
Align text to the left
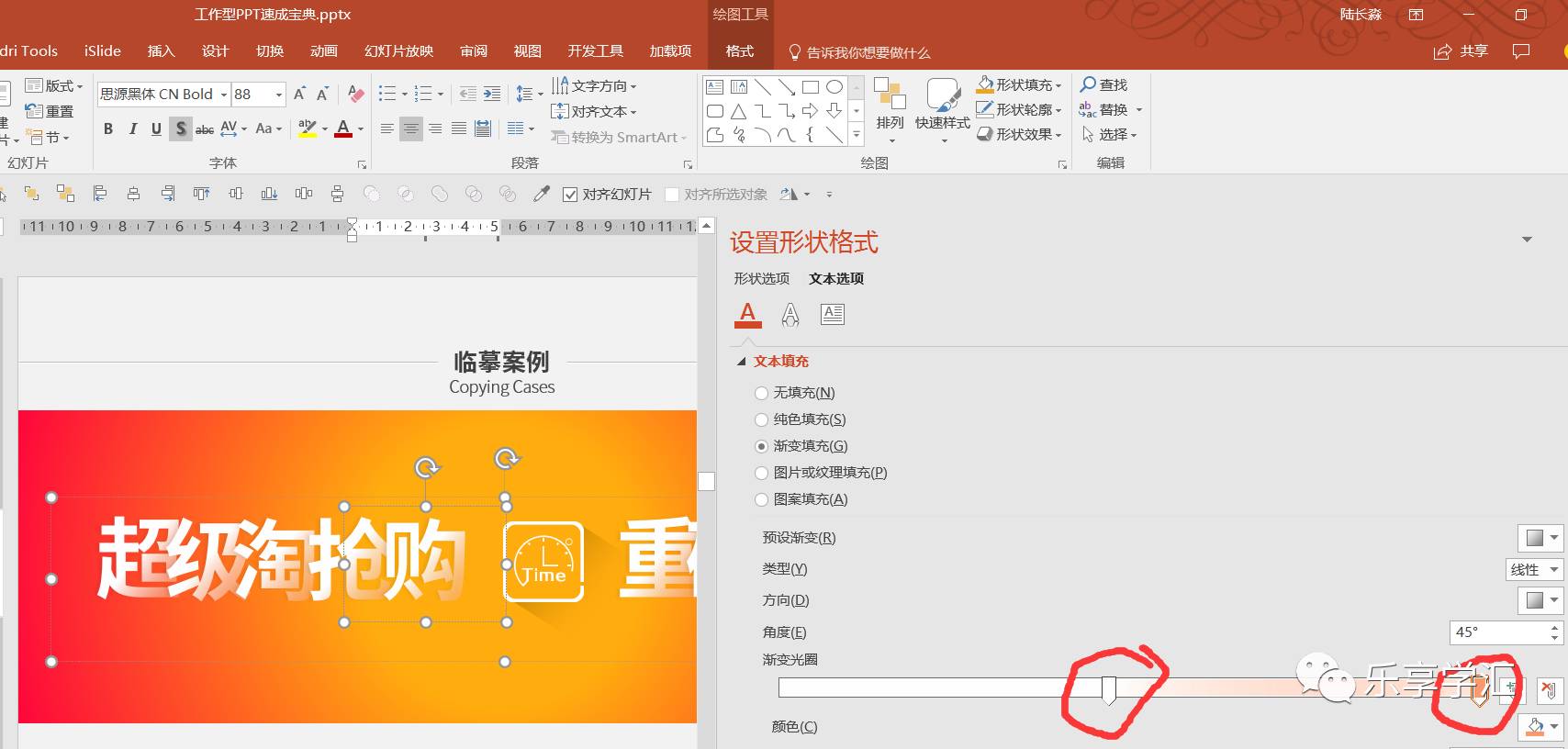(x=387, y=129)
